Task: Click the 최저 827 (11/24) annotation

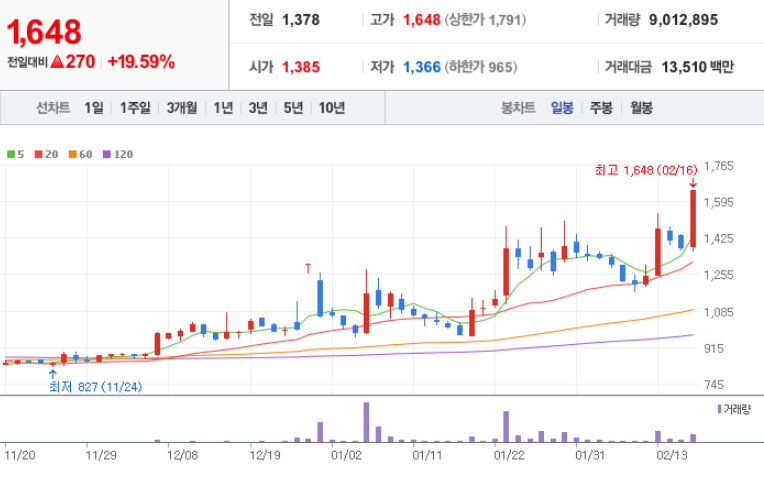Action: (x=96, y=387)
